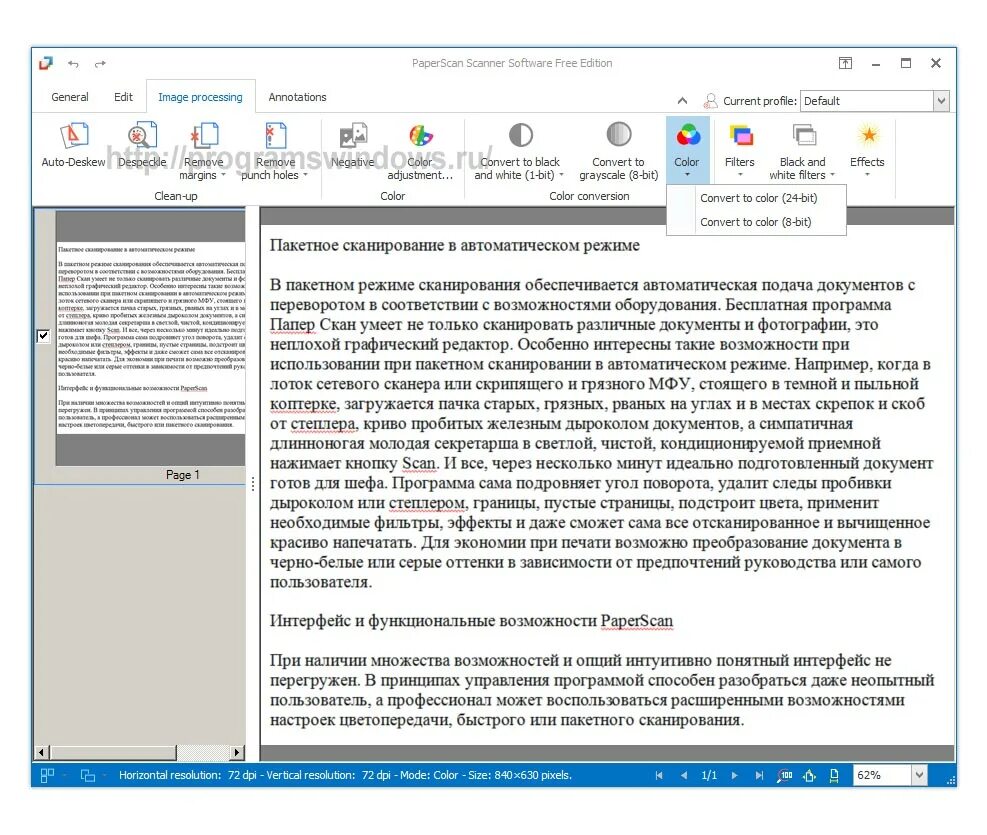Click the Auto-Deskew tool

[74, 146]
